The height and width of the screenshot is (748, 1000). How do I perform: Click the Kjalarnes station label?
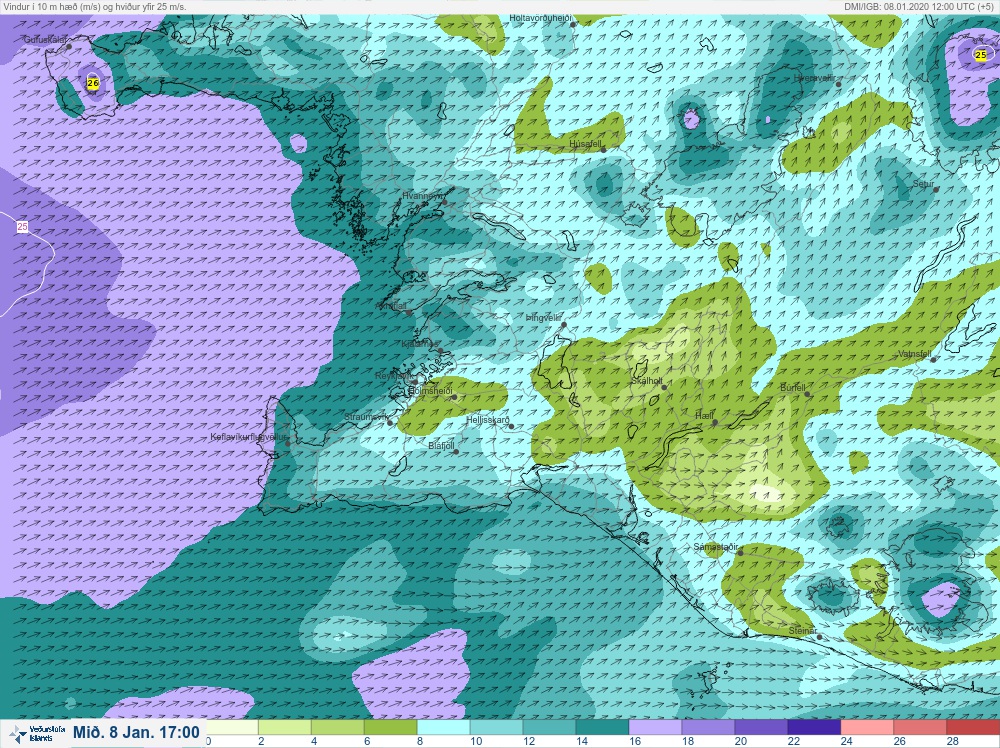pos(420,344)
